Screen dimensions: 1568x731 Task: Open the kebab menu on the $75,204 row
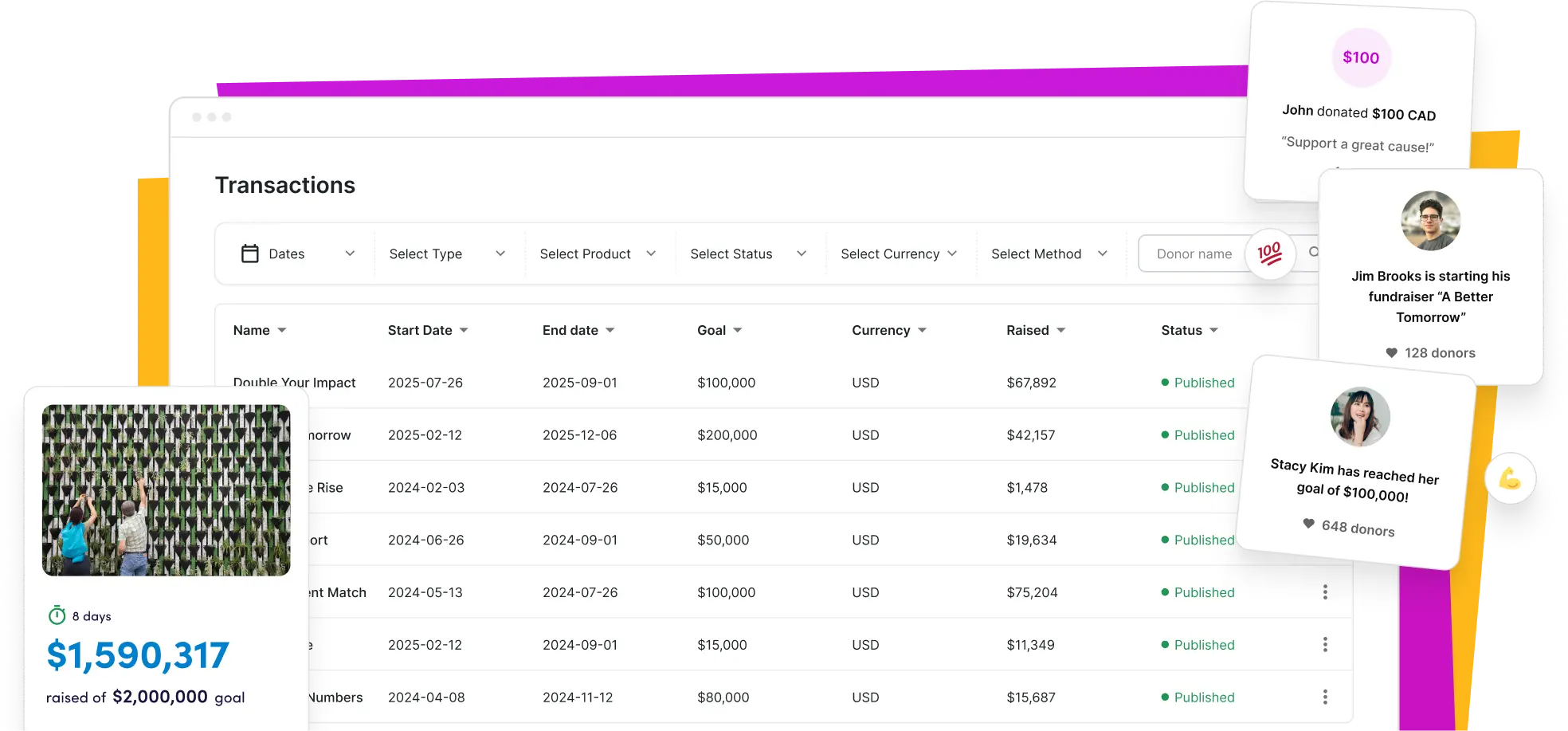pyautogui.click(x=1325, y=592)
